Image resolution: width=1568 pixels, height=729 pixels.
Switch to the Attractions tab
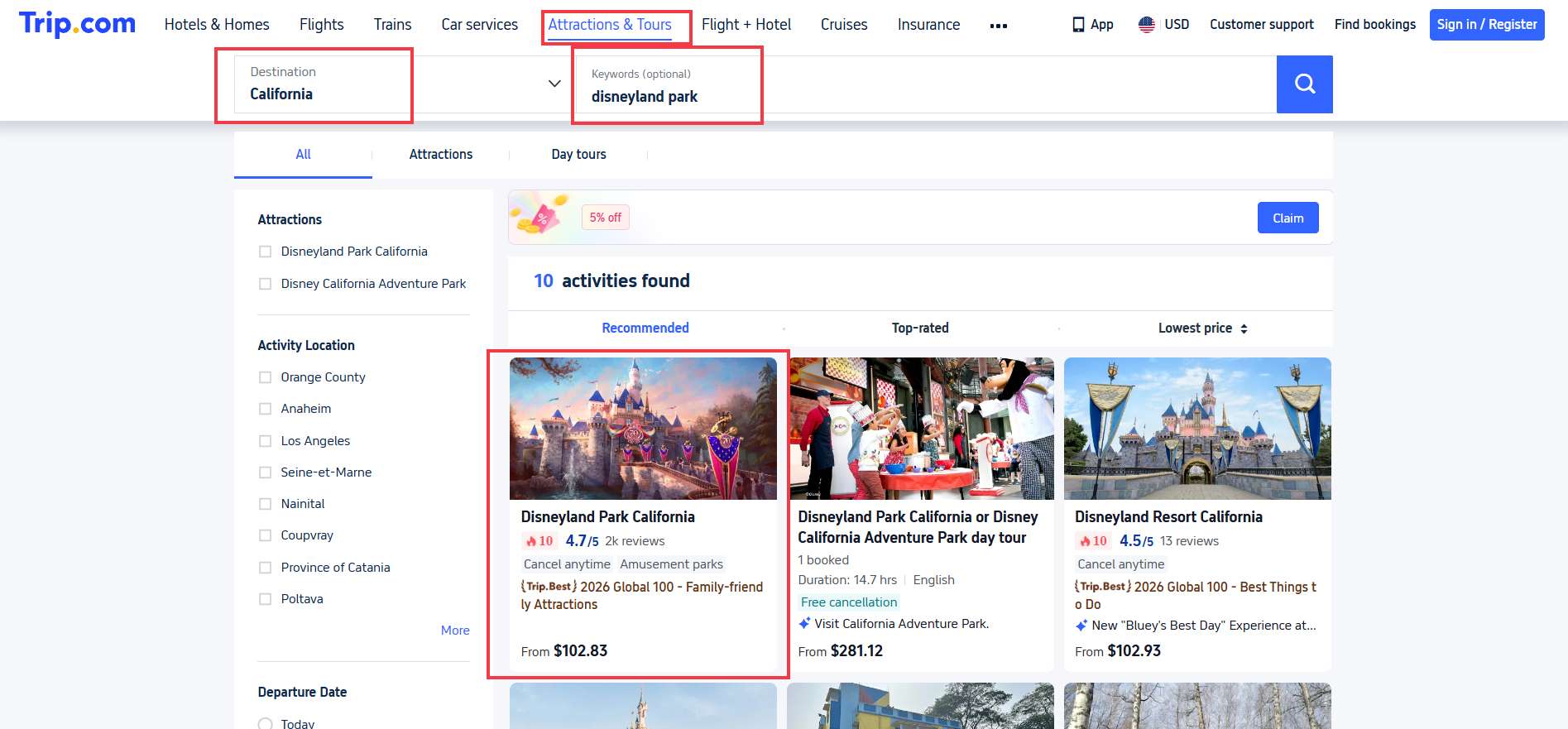[x=441, y=155]
